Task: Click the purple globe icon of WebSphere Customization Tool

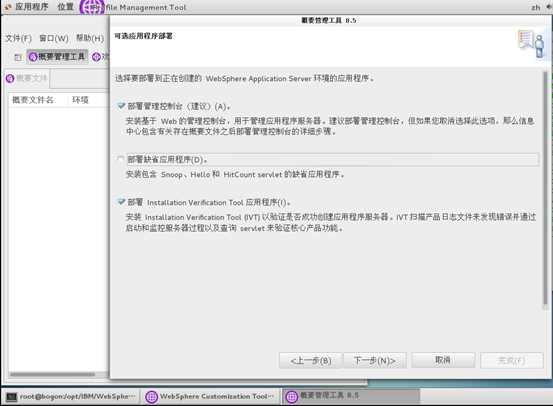Action: click(x=152, y=397)
